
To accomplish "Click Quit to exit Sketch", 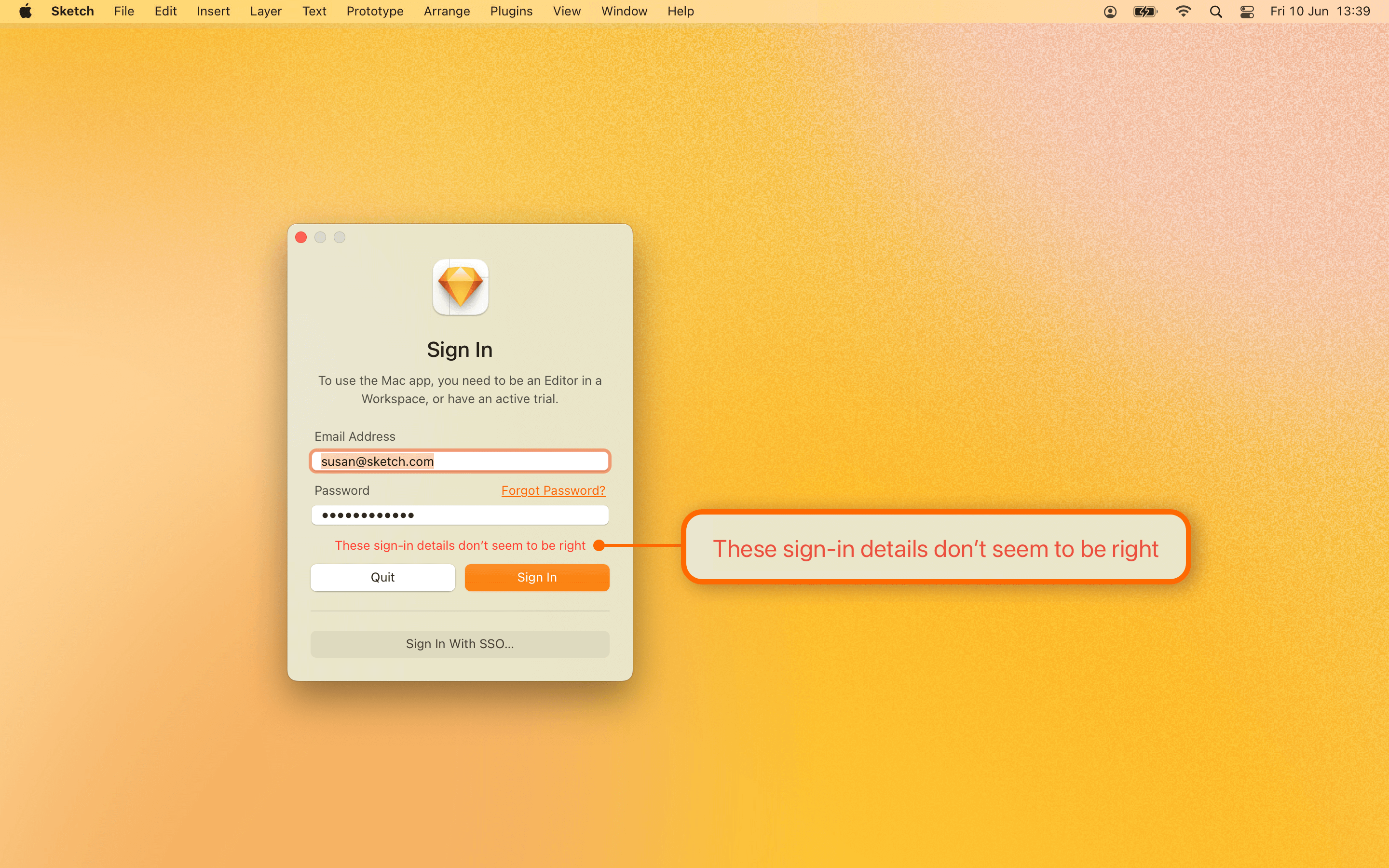I will point(382,577).
